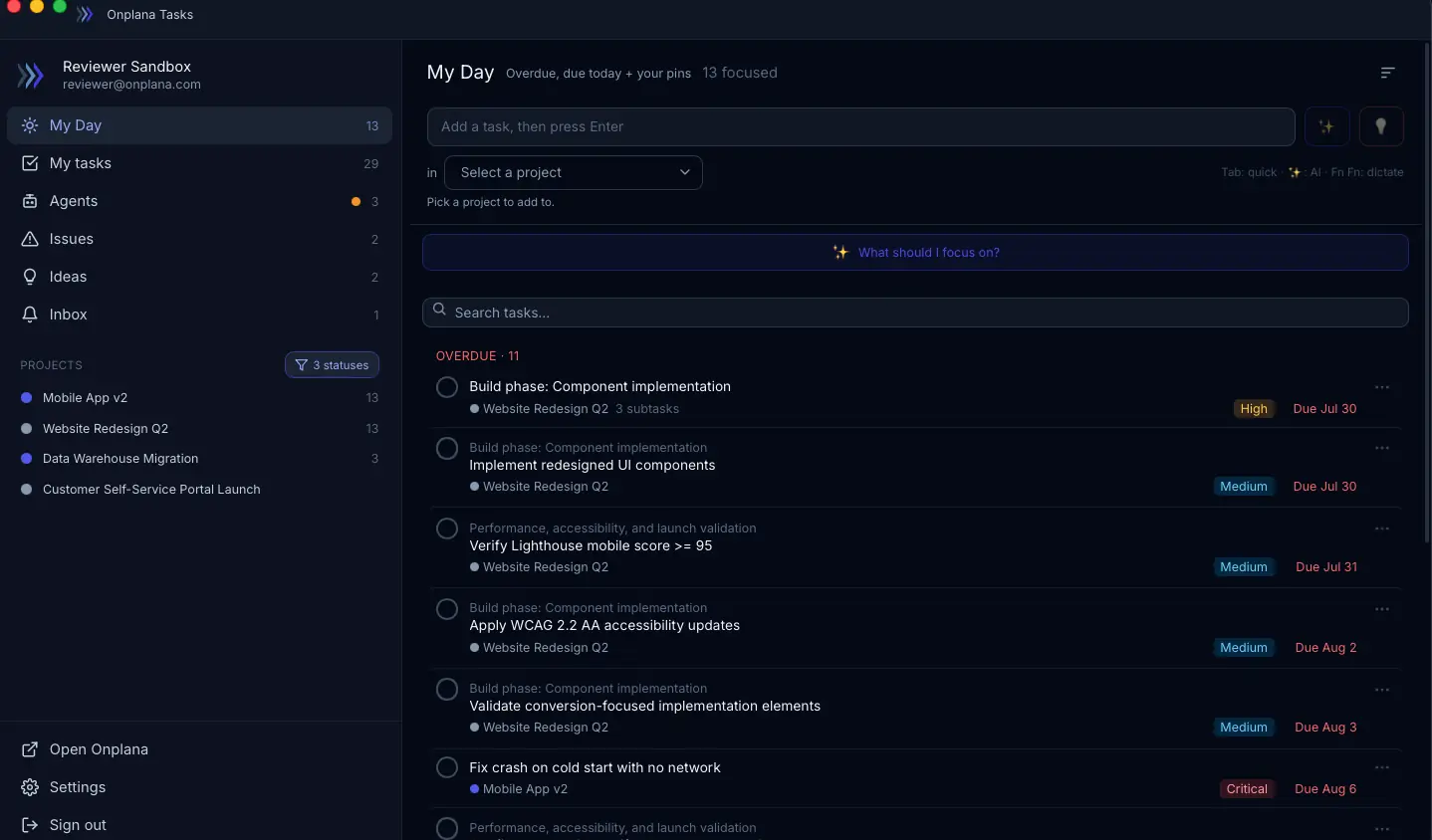
Task: Click the Add a task input field
Action: tap(861, 126)
